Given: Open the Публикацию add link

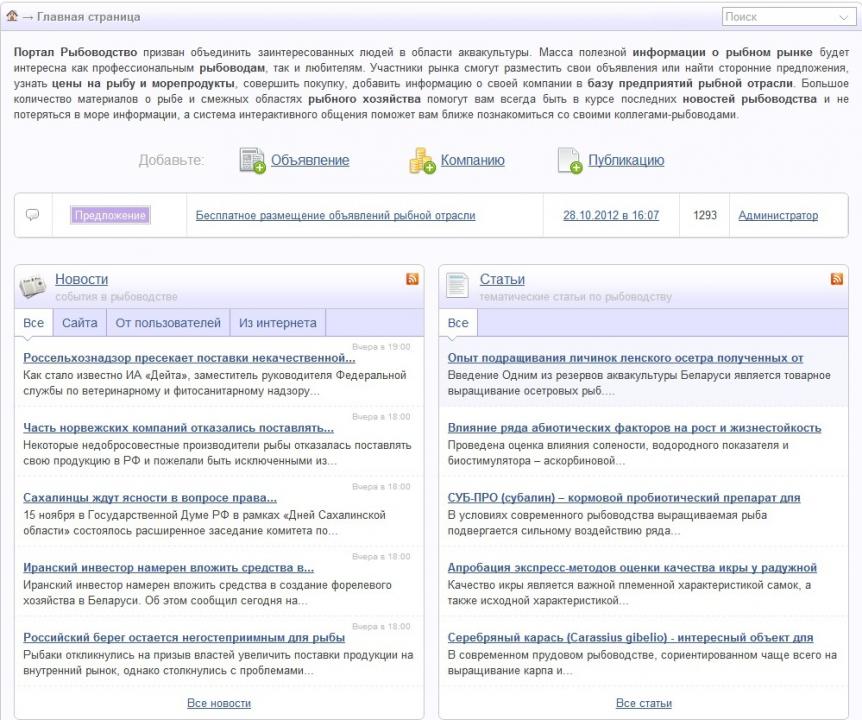Looking at the screenshot, I should 626,160.
